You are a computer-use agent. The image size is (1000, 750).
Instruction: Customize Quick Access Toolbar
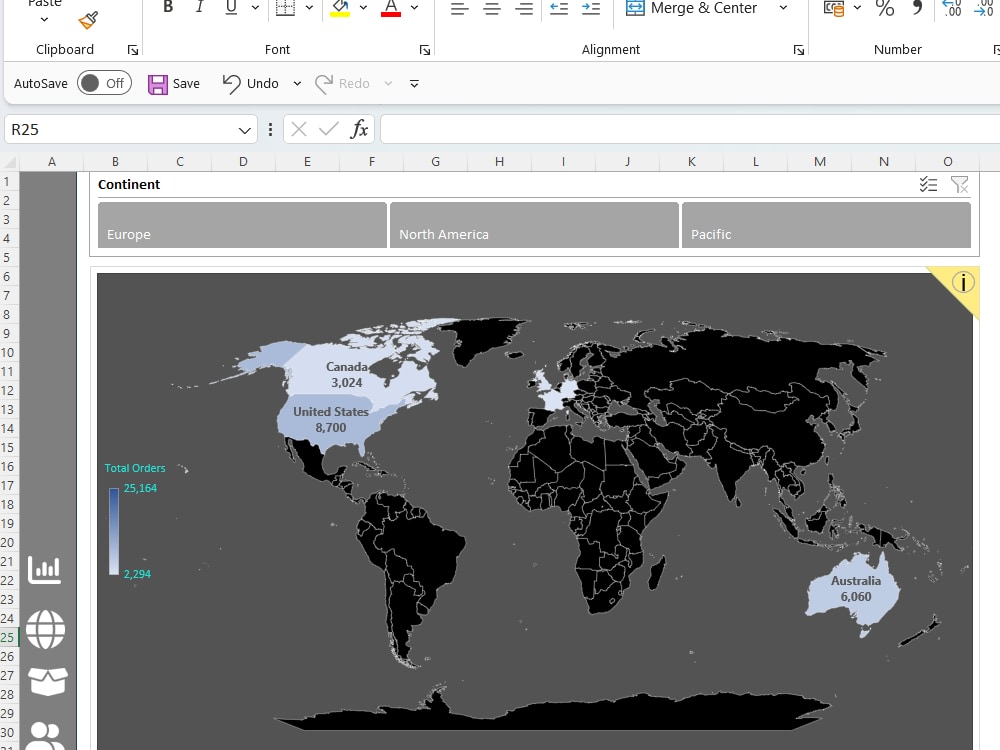(414, 84)
